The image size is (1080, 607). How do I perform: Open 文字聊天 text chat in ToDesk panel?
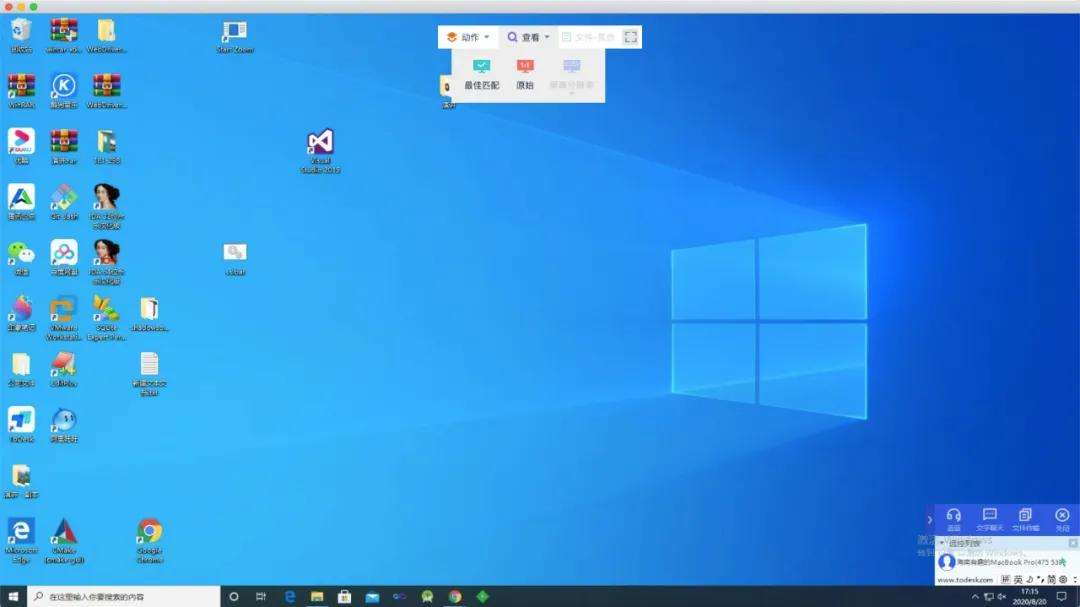tap(990, 519)
